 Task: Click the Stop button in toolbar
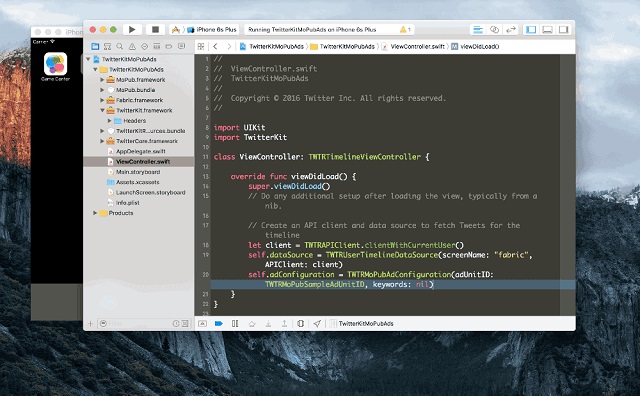pyautogui.click(x=155, y=29)
